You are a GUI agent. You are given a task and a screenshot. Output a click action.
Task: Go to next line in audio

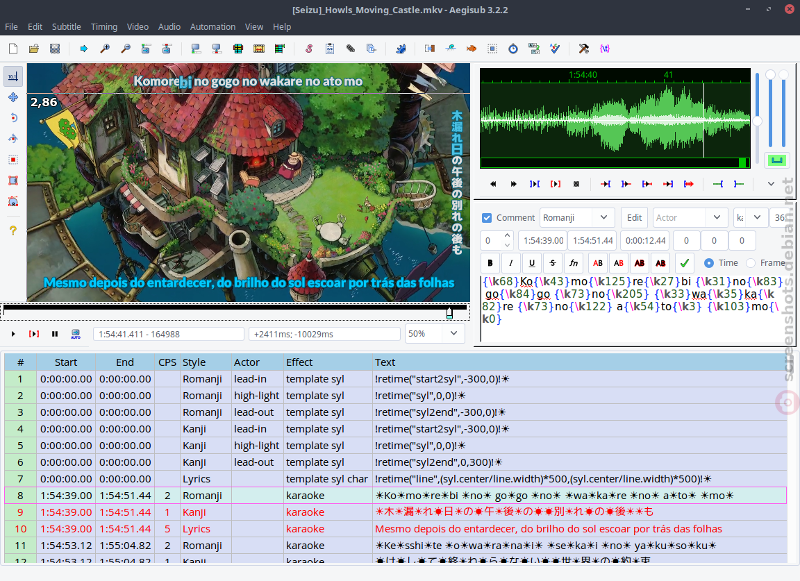point(514,184)
